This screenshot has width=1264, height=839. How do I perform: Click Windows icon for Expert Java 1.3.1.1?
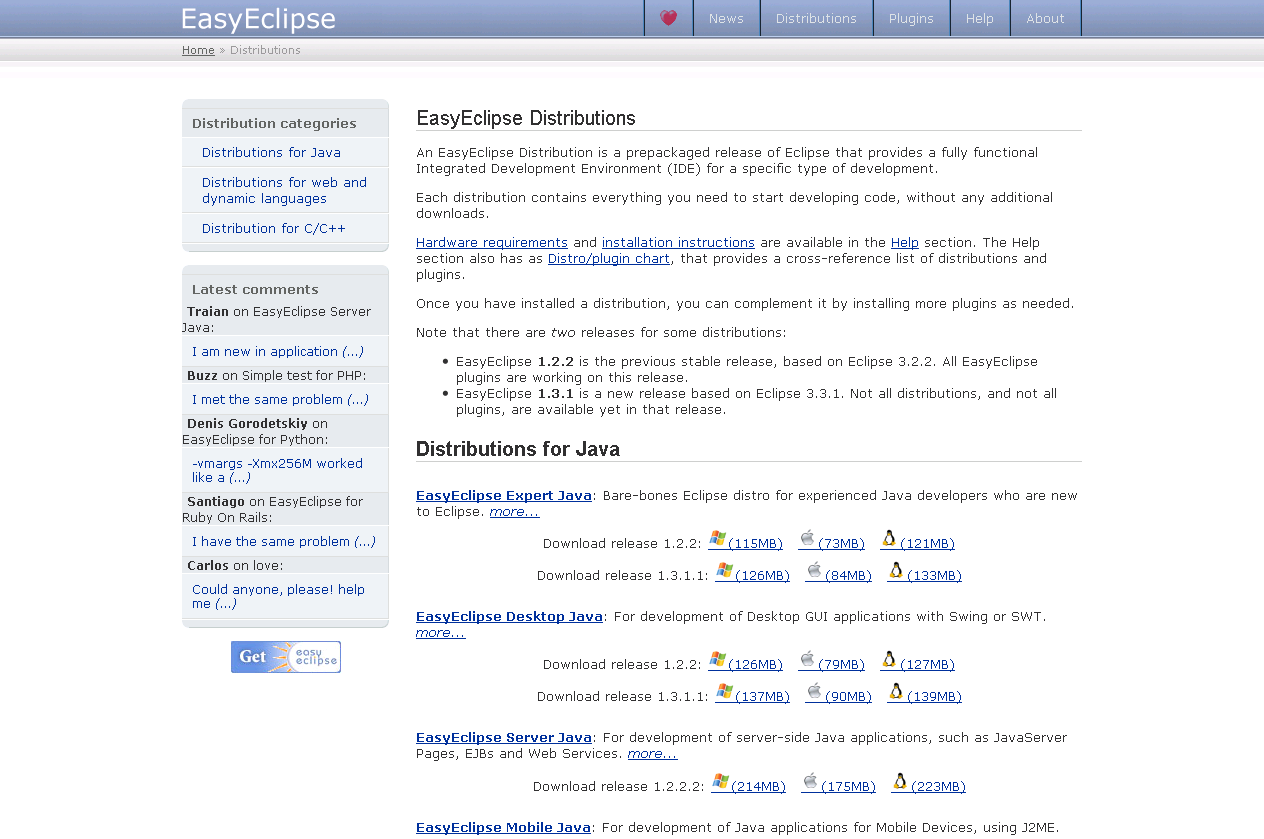click(724, 572)
